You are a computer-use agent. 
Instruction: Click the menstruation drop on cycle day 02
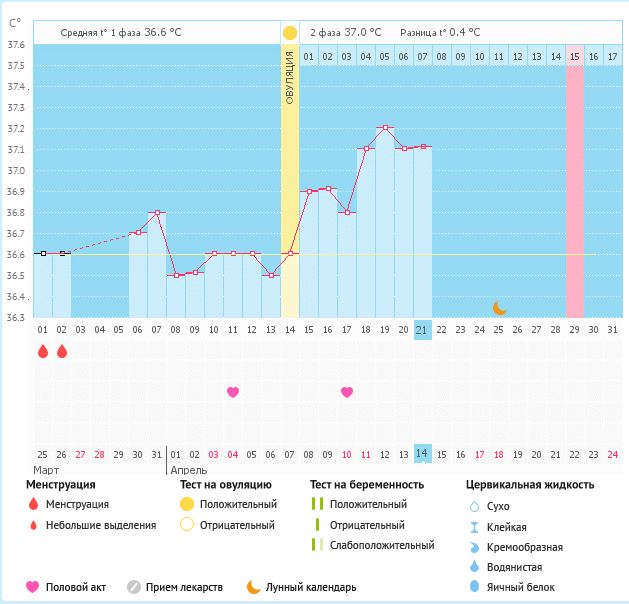click(62, 351)
